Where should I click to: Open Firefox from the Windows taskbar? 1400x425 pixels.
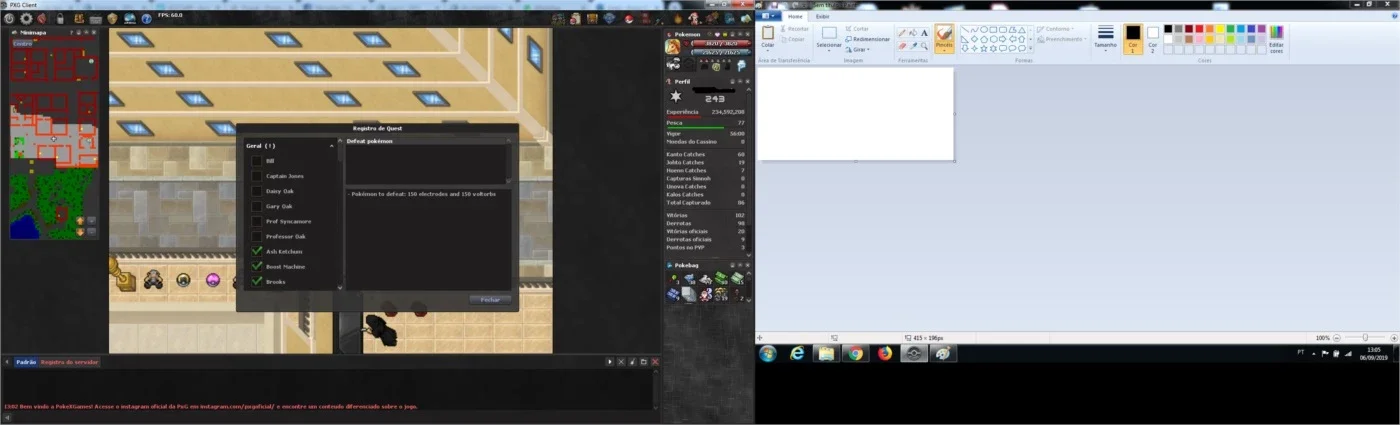pyautogui.click(x=884, y=353)
